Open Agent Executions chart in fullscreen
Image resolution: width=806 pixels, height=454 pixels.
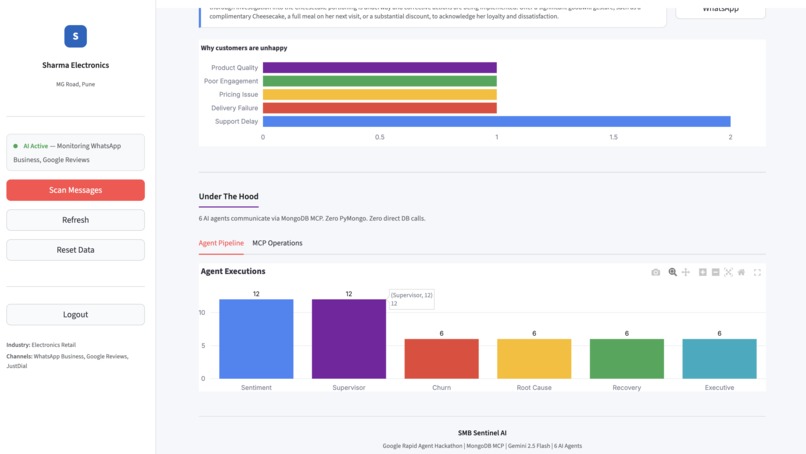[757, 273]
